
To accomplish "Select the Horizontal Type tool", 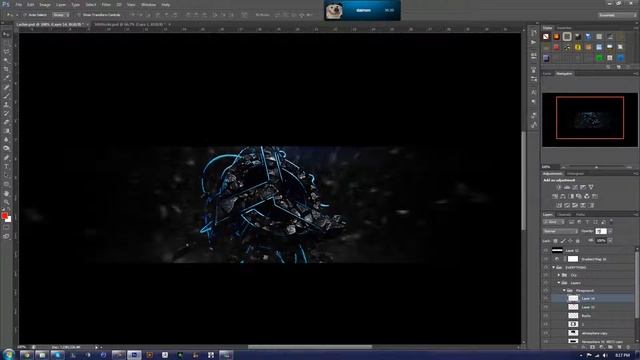I will 6,166.
